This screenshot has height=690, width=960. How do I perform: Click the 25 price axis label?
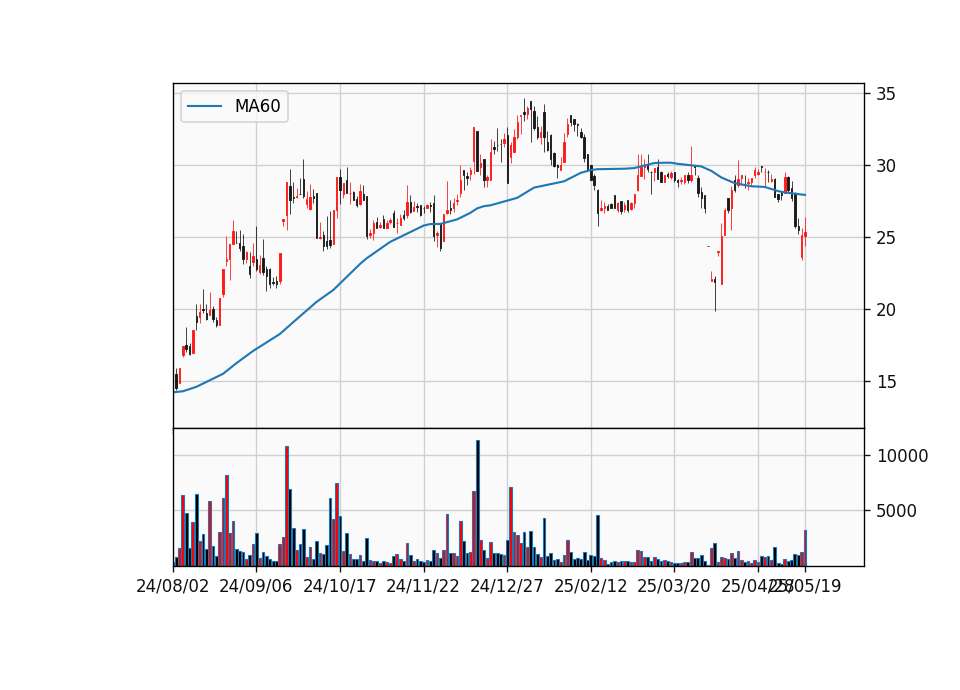pyautogui.click(x=885, y=238)
